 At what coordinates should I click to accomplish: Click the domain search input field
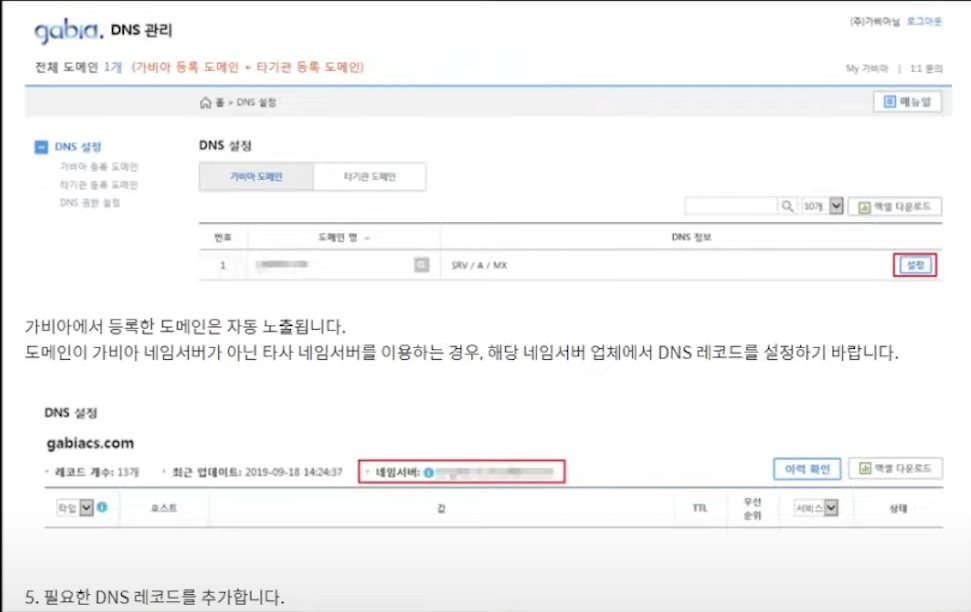point(731,206)
